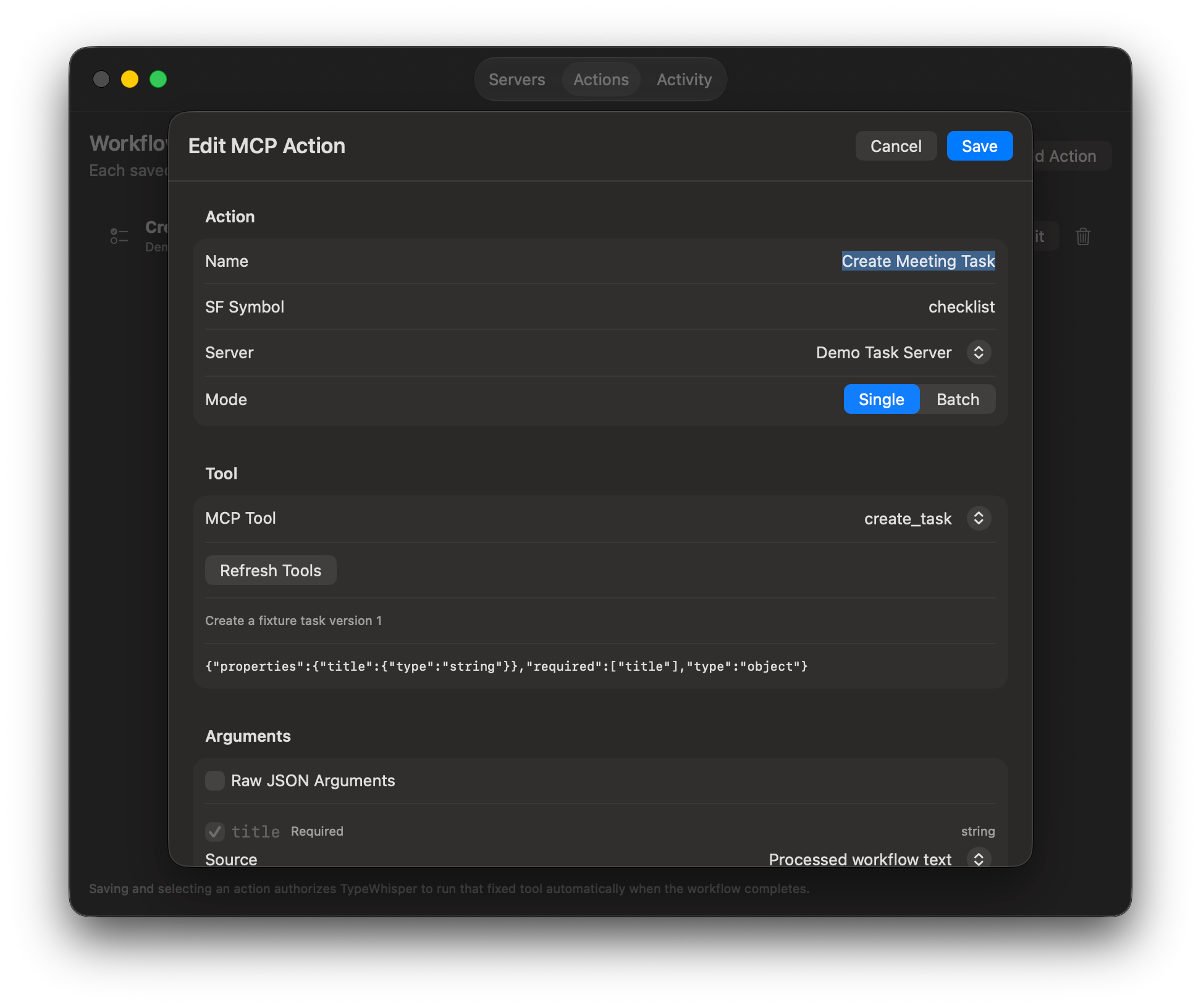Viewport: 1201px width, 1008px height.
Task: Click the gray close window button
Action: (x=101, y=79)
